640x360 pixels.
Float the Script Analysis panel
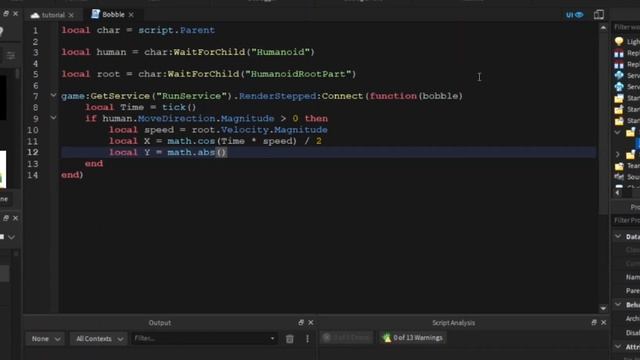[x=594, y=322]
